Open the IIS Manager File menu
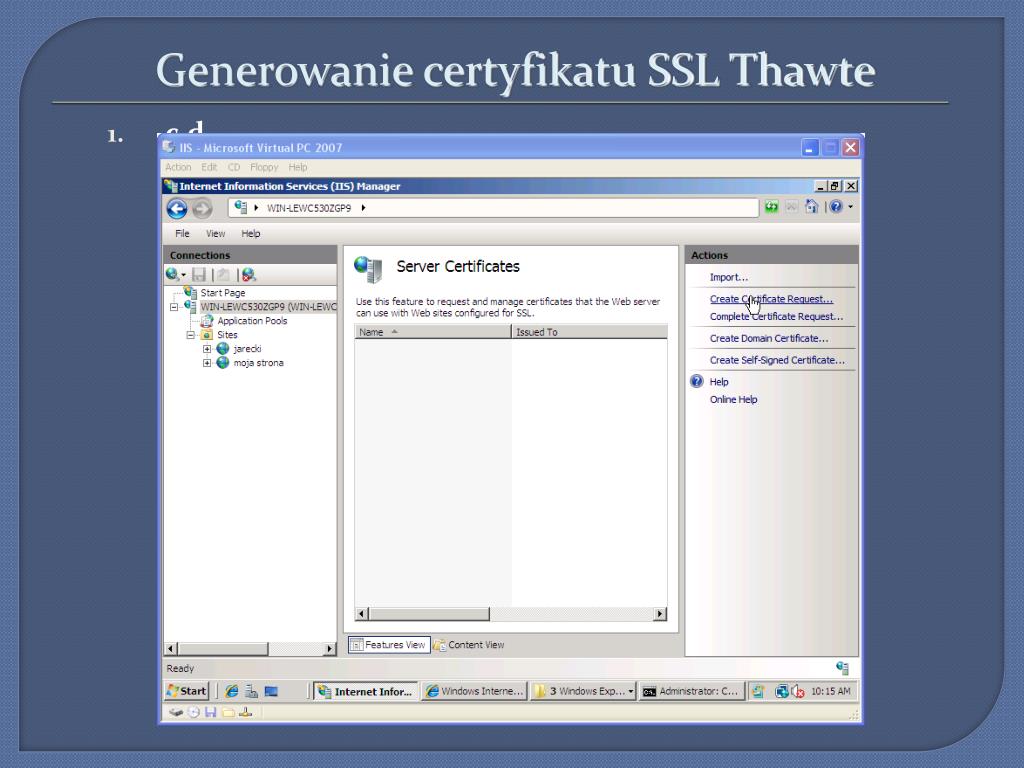Image resolution: width=1024 pixels, height=768 pixels. click(x=182, y=233)
